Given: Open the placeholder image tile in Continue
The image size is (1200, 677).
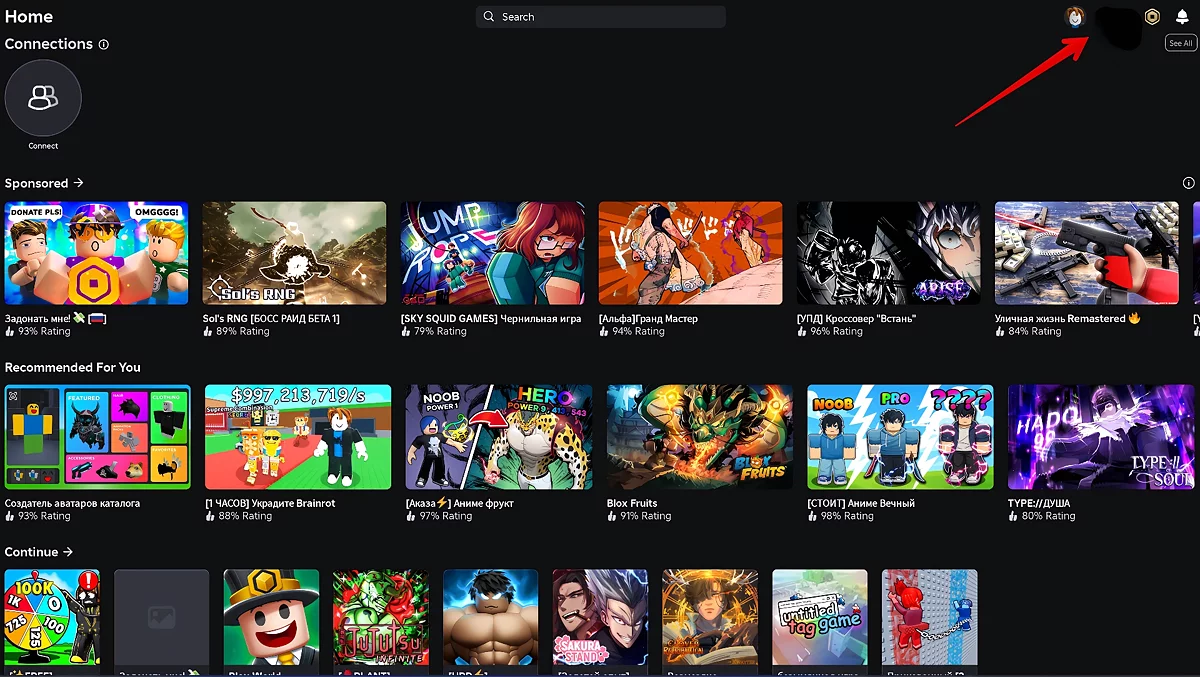Looking at the screenshot, I should (162, 617).
